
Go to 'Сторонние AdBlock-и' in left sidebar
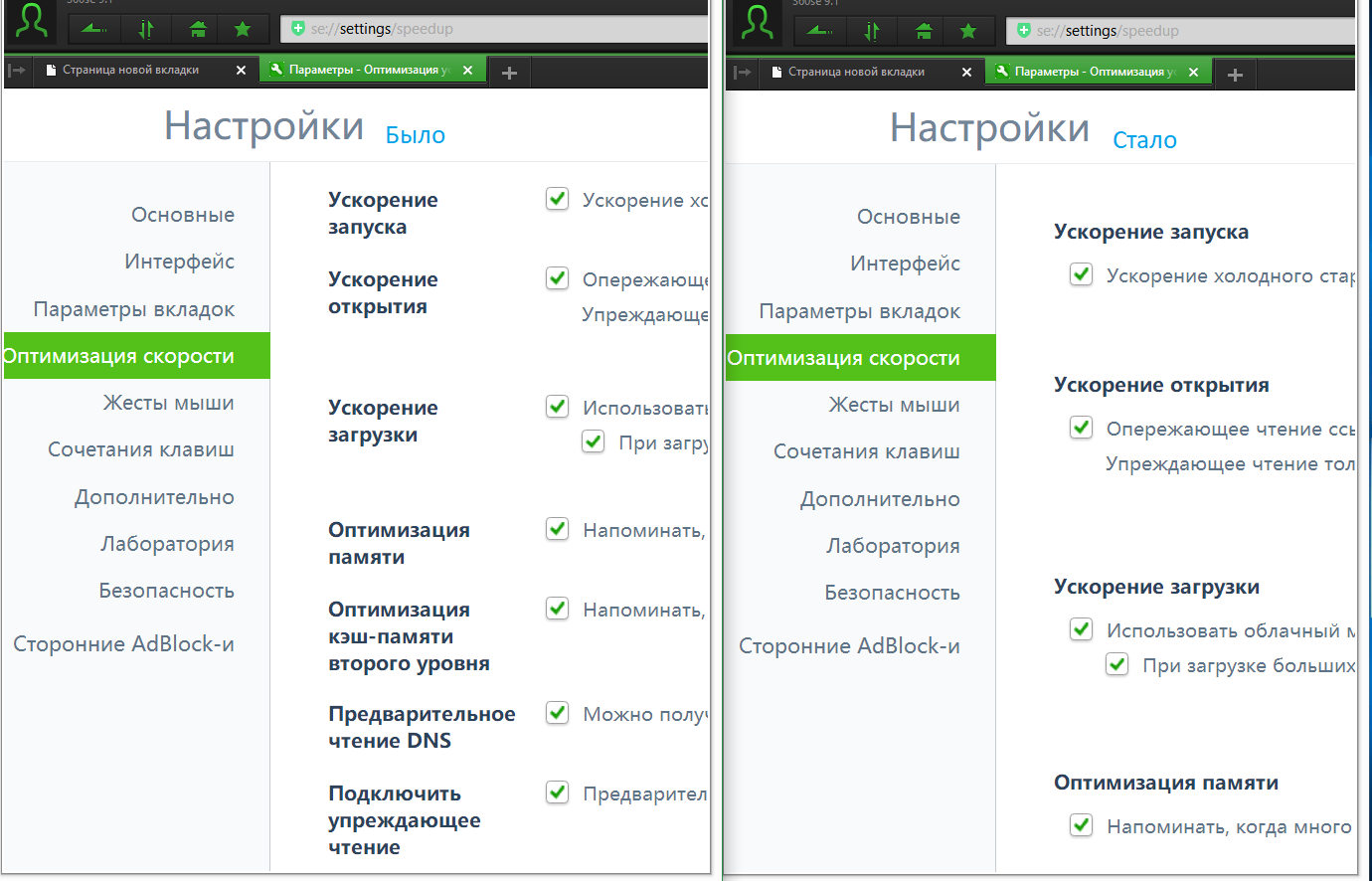click(x=123, y=644)
